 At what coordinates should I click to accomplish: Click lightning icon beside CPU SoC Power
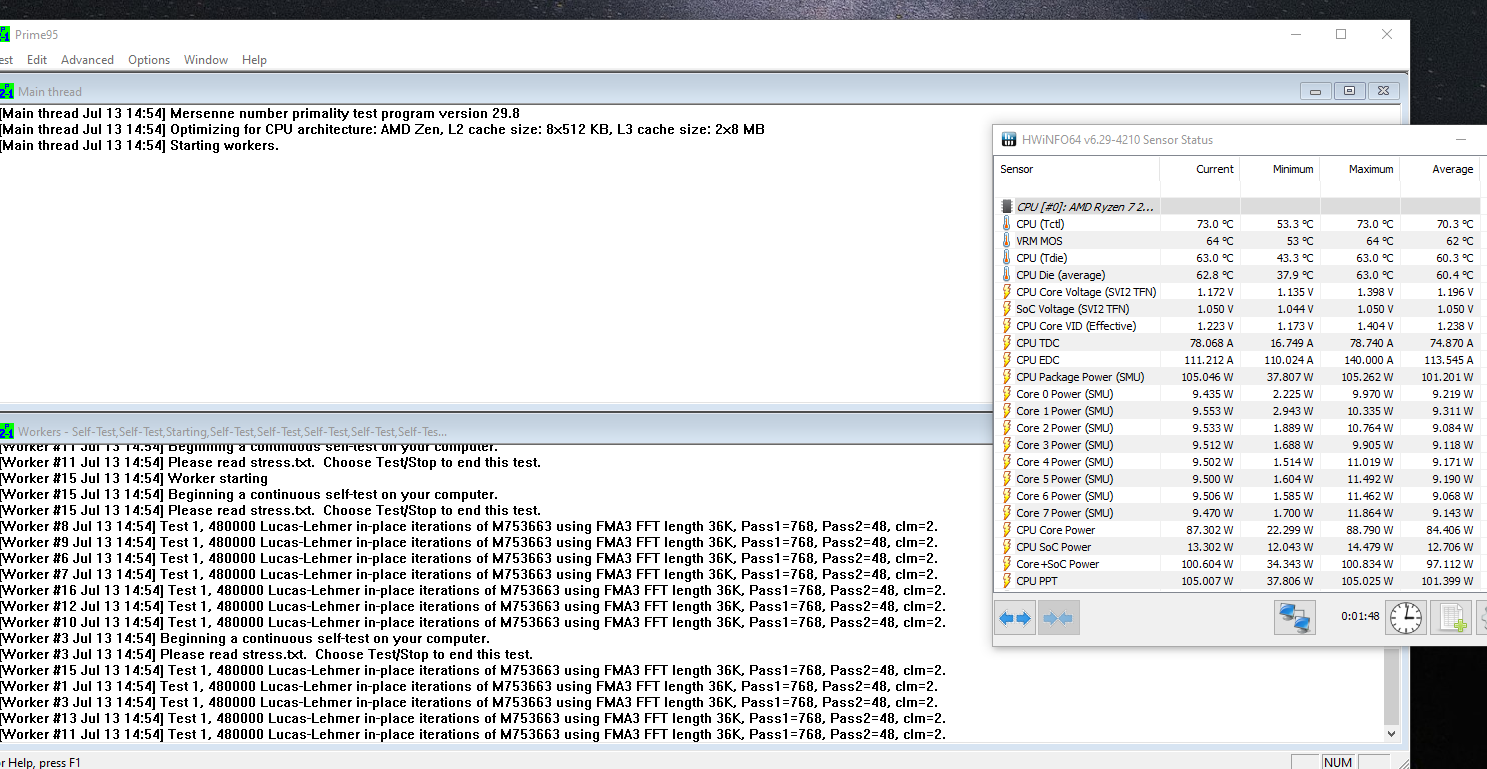(x=1007, y=547)
